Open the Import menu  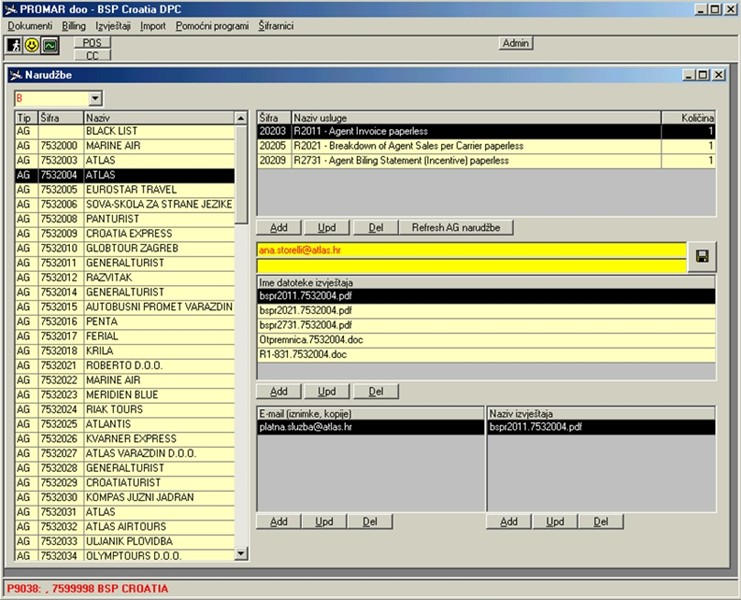point(153,26)
